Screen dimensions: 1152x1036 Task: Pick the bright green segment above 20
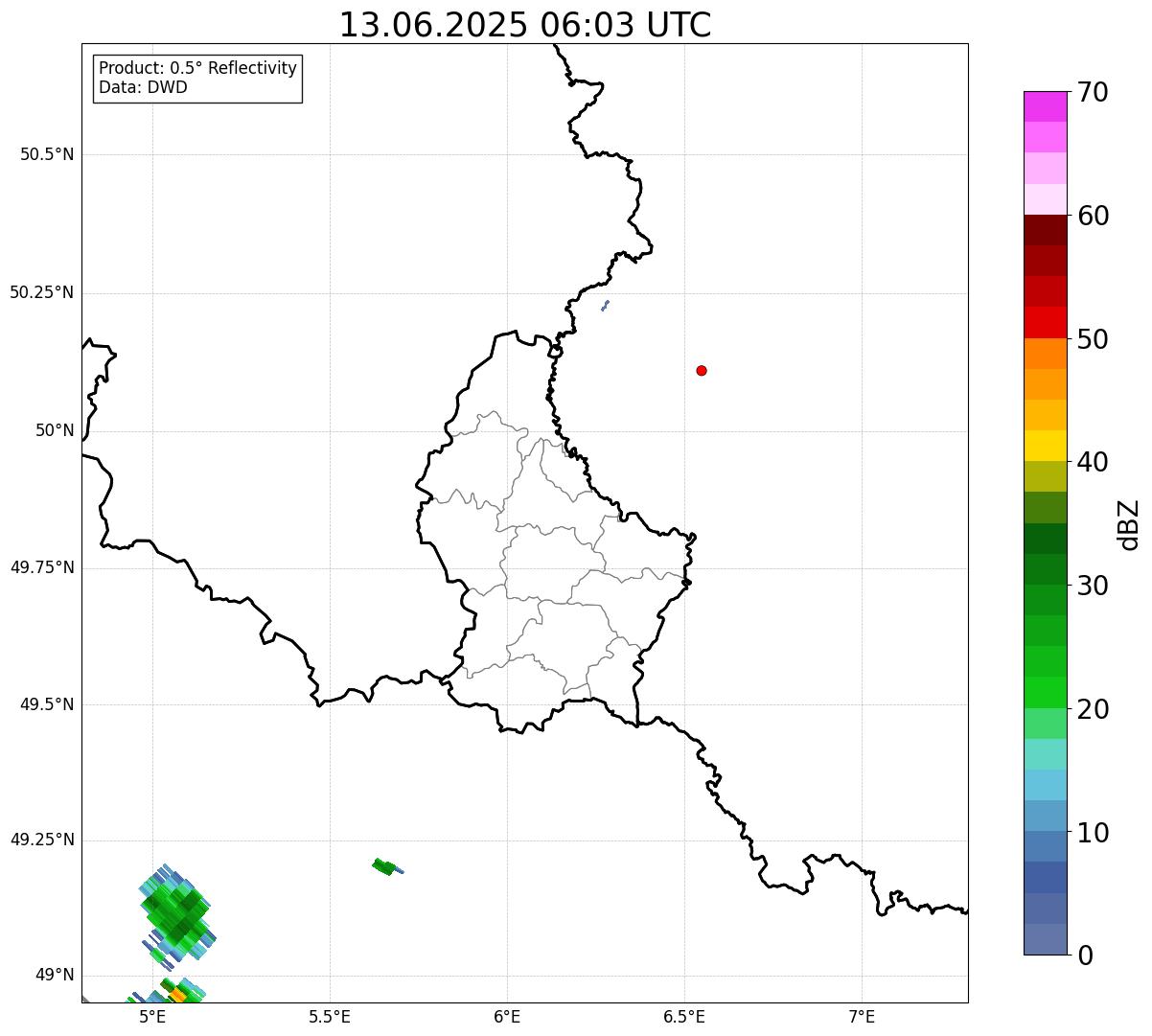[1045, 692]
